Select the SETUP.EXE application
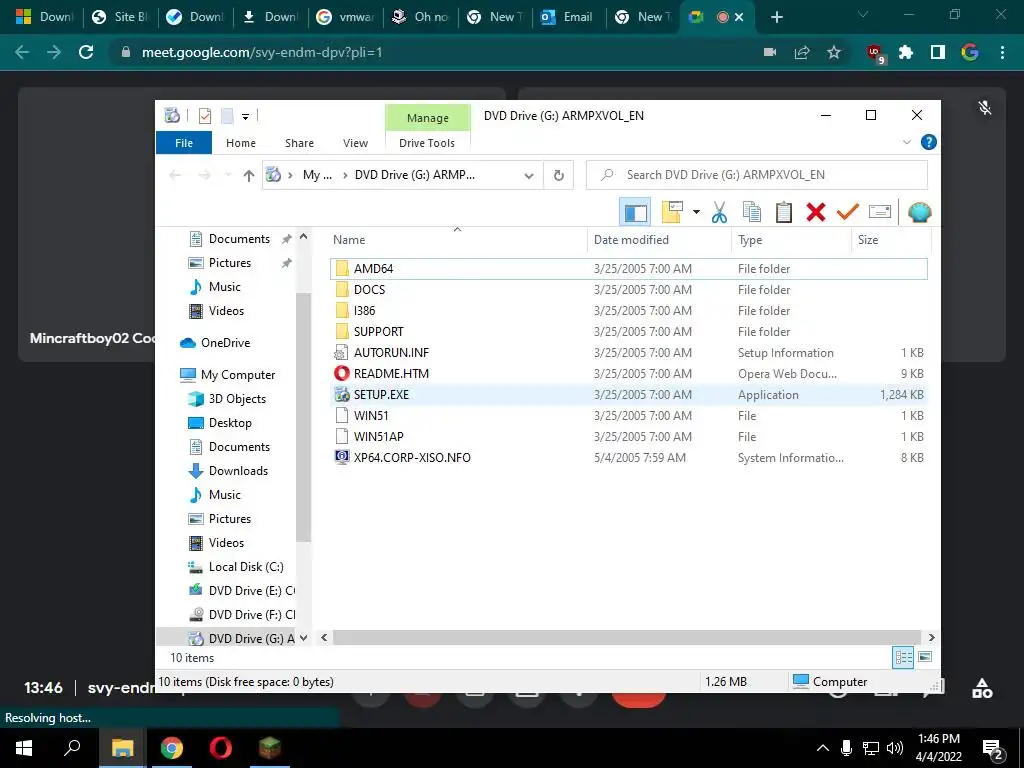The image size is (1024, 768). [x=628, y=394]
